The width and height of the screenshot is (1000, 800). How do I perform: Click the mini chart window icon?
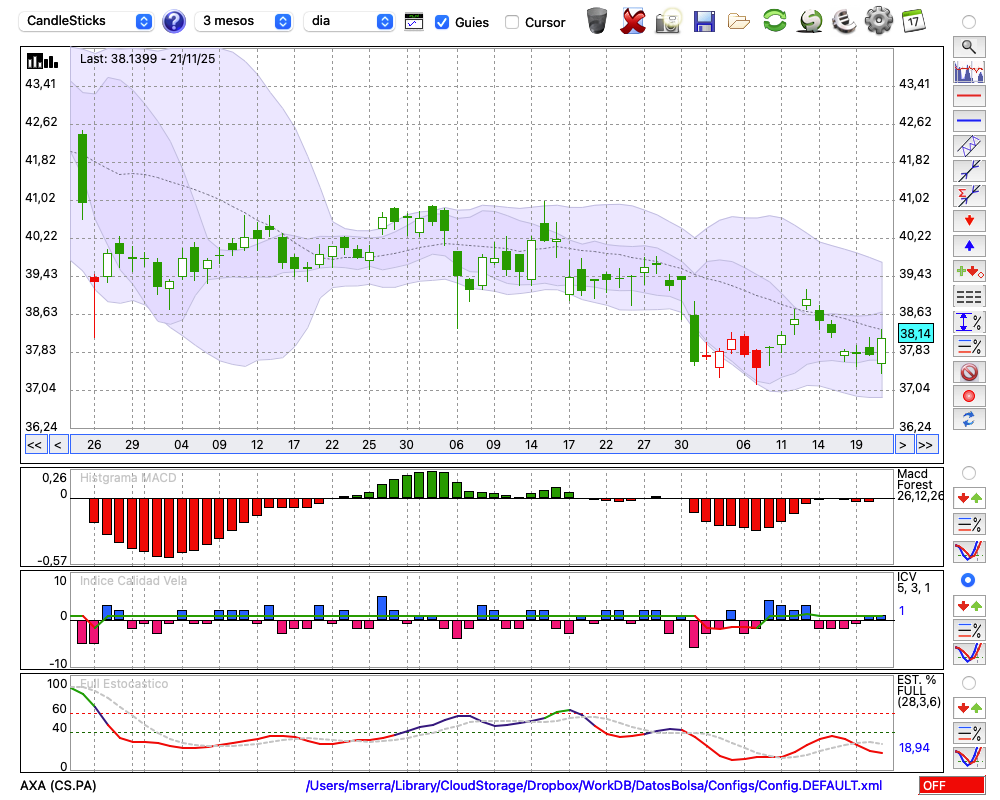point(414,22)
